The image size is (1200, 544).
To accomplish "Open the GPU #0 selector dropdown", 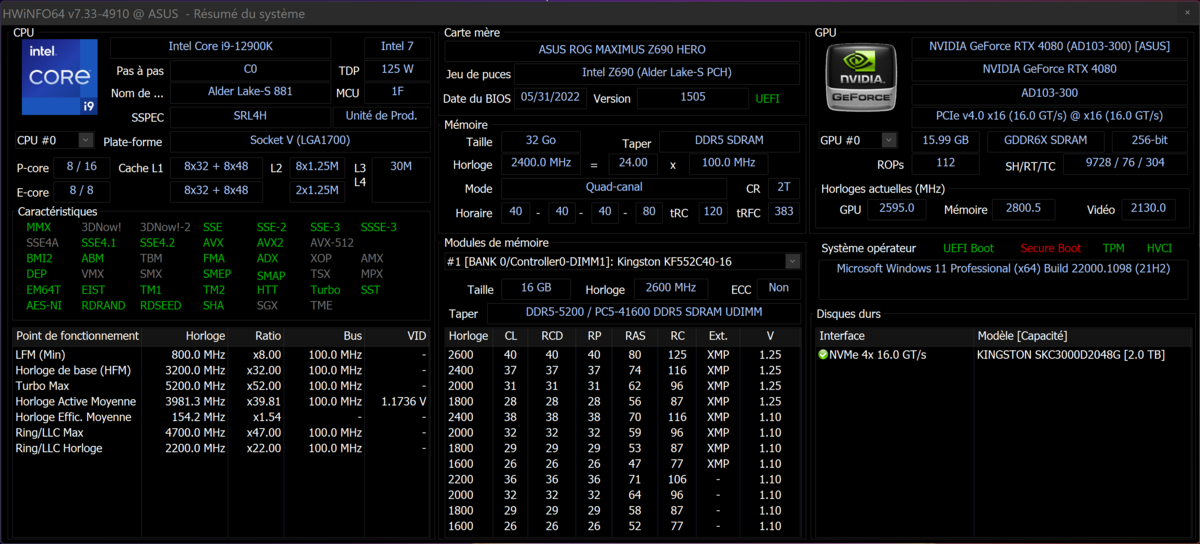I will coord(889,141).
